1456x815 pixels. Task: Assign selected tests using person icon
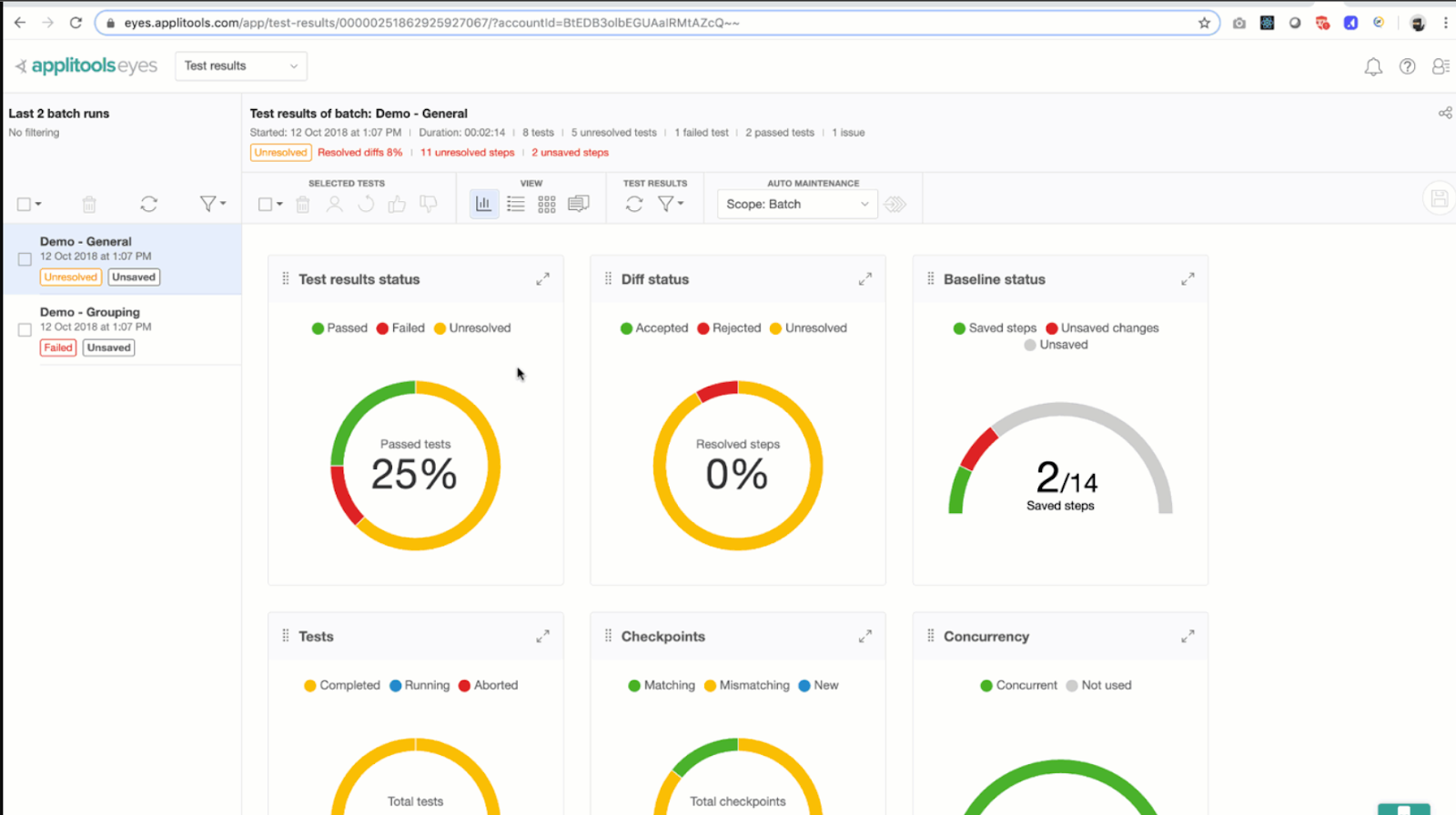click(335, 205)
